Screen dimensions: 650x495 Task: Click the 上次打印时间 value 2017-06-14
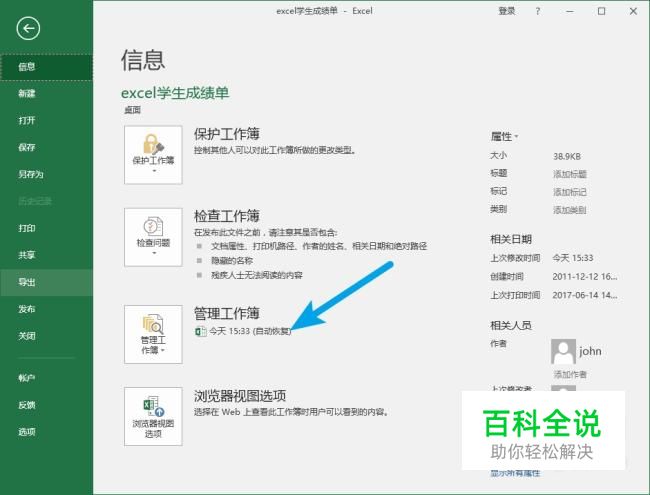tap(585, 295)
